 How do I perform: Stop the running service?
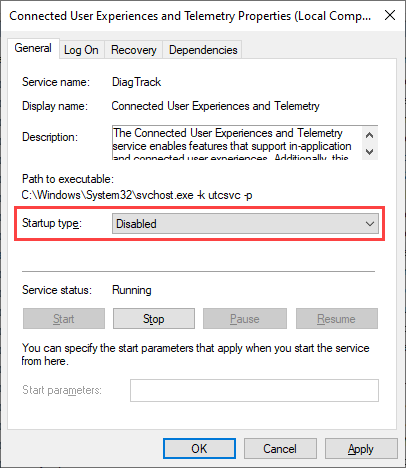154,319
